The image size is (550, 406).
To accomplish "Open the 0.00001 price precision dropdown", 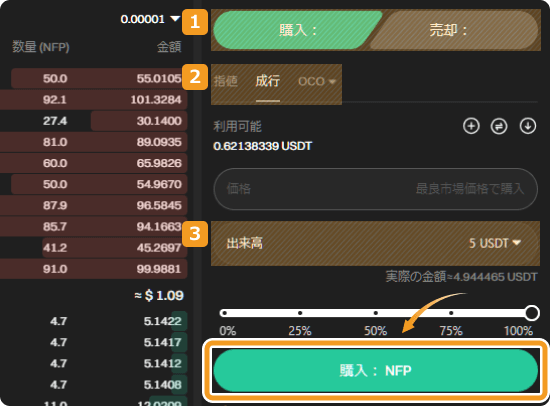I will pos(150,19).
